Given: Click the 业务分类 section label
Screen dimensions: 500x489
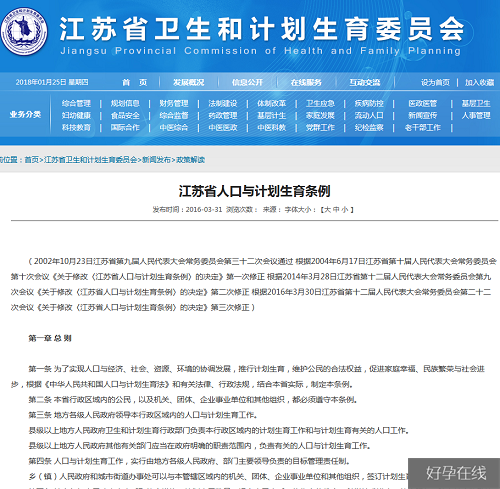Looking at the screenshot, I should click(25, 115).
